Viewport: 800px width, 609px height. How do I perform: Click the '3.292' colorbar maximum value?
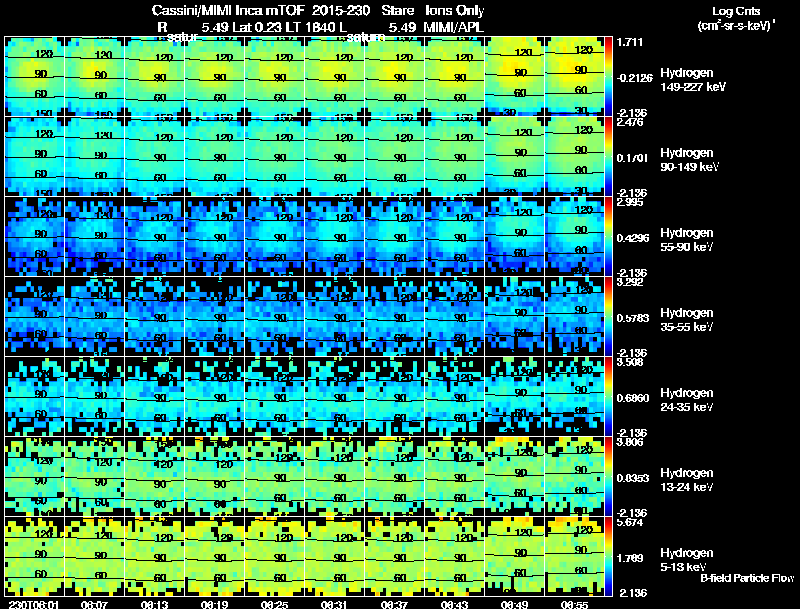coord(630,282)
